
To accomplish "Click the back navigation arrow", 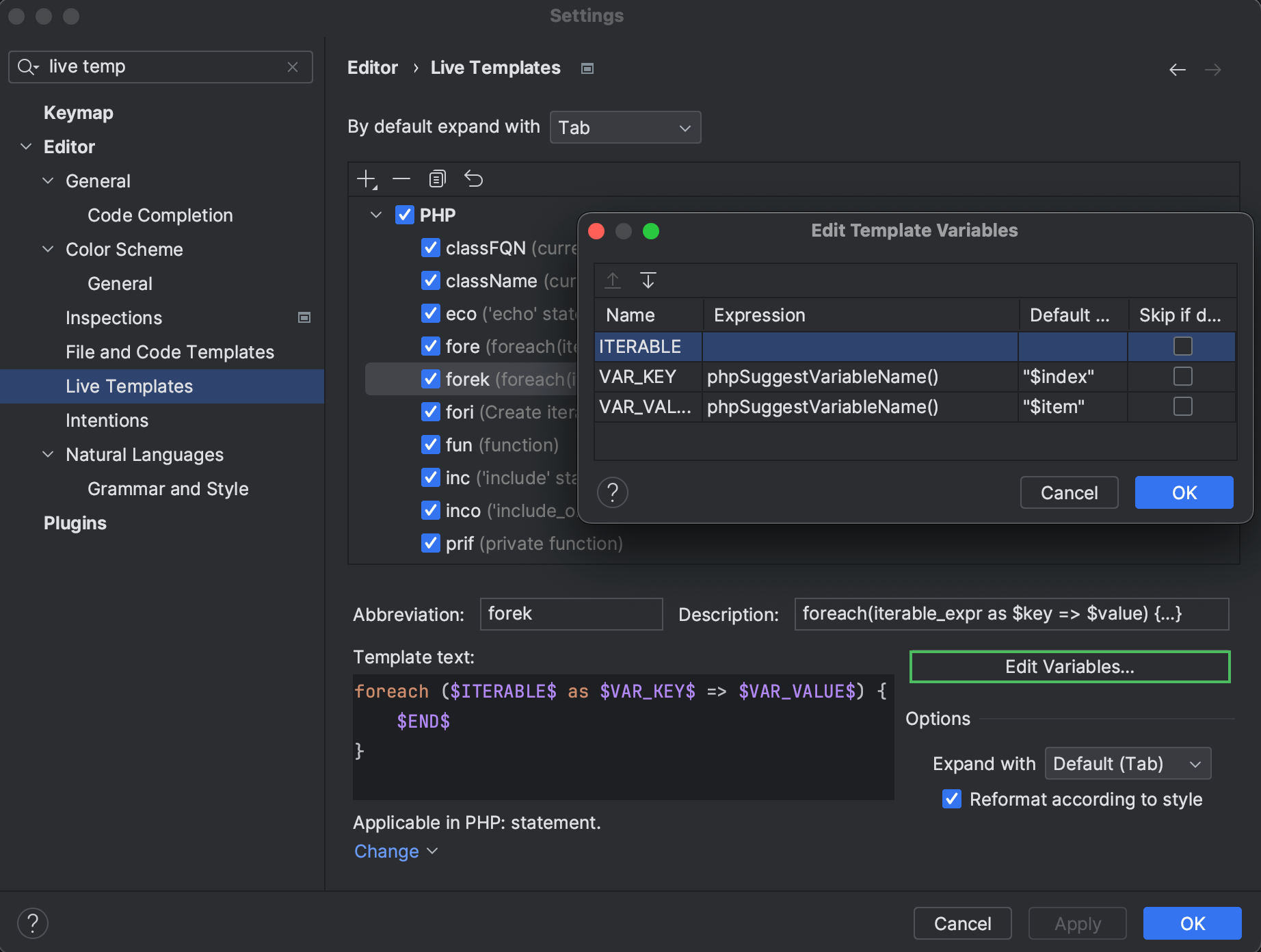I will 1177,69.
